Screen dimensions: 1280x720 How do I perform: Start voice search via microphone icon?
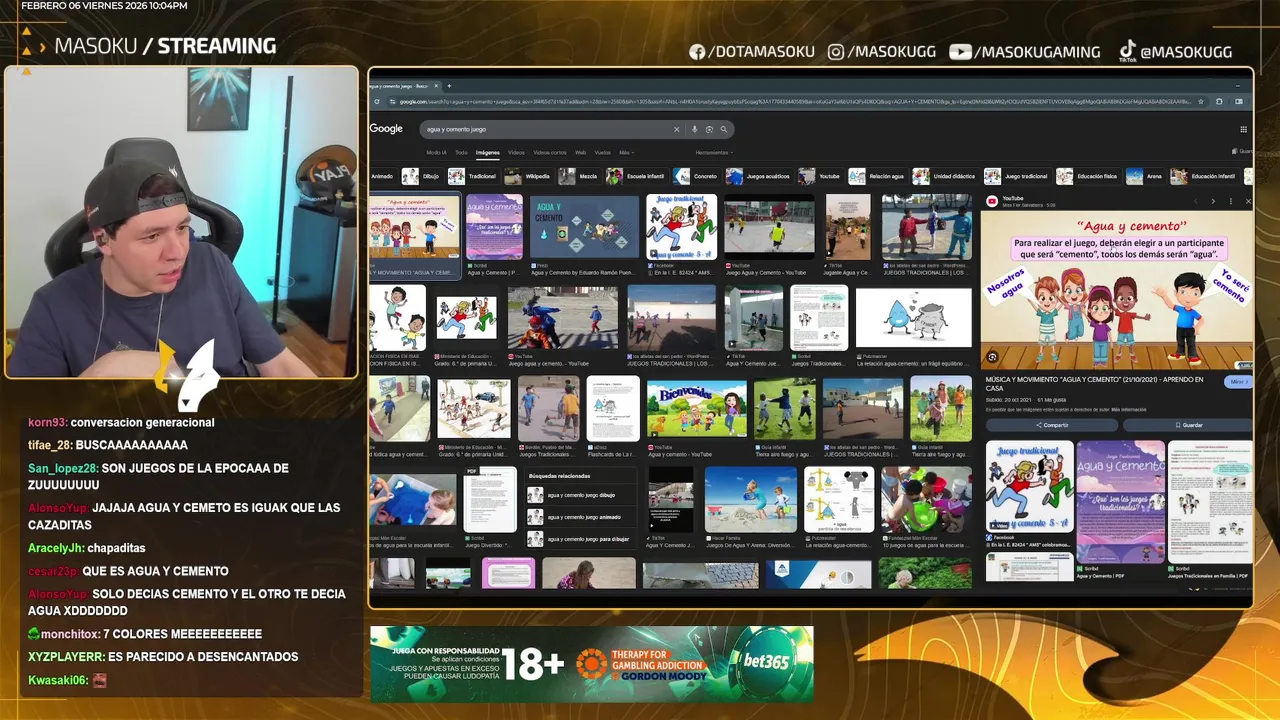click(x=695, y=129)
